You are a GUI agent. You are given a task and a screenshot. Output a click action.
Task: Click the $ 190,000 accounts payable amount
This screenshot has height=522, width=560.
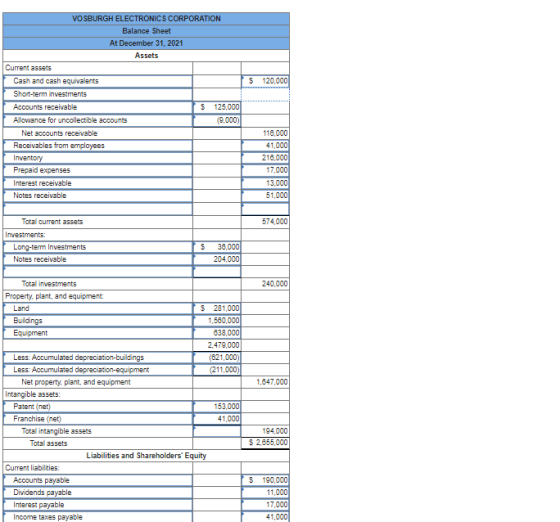[265, 481]
